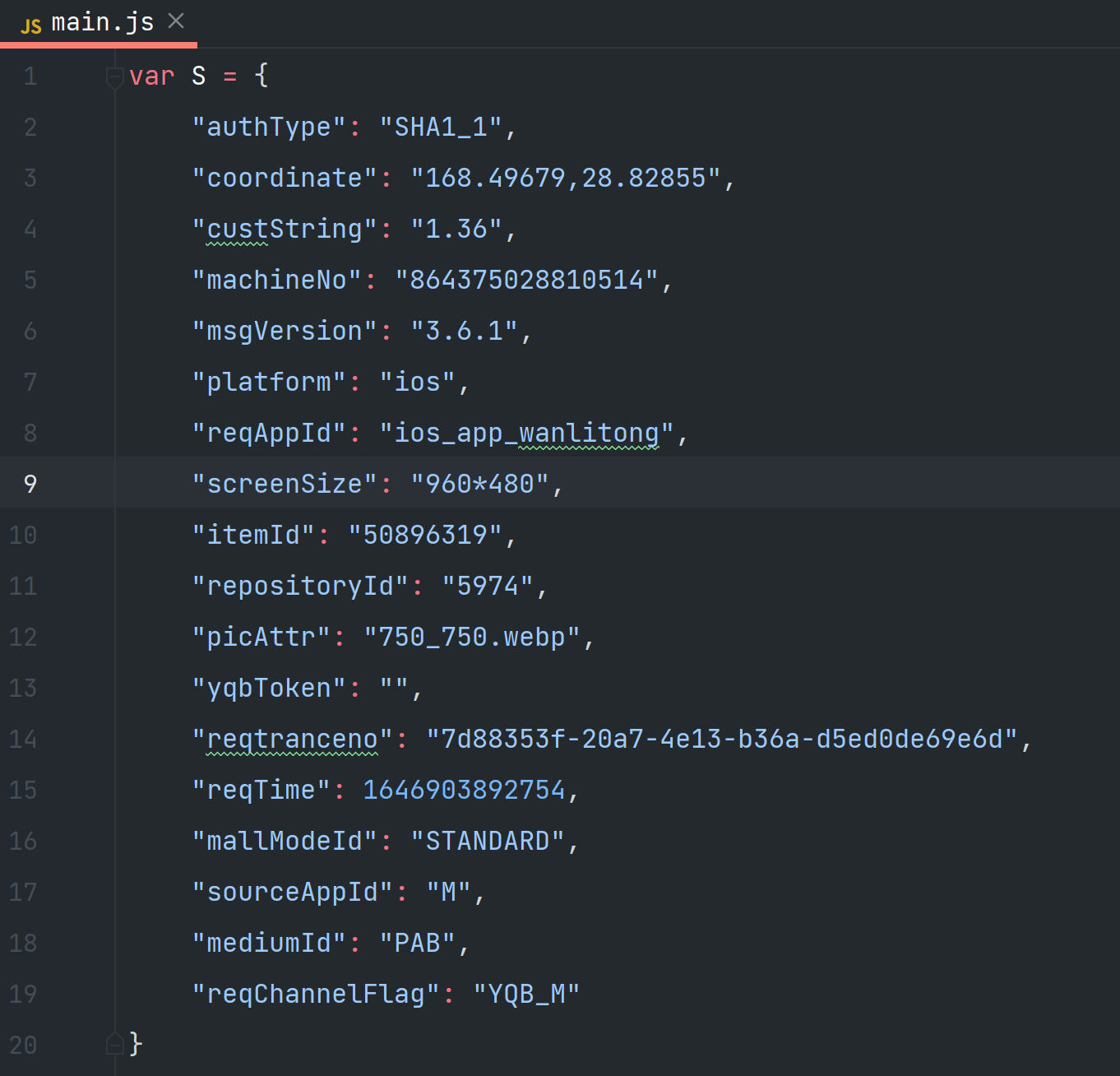Click the "reqChannelFlag" key
The image size is (1120, 1076).
tap(316, 995)
